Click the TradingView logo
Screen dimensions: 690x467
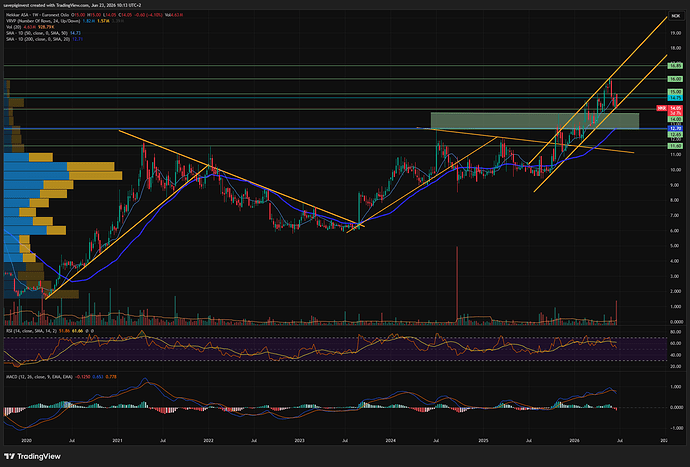(33, 456)
